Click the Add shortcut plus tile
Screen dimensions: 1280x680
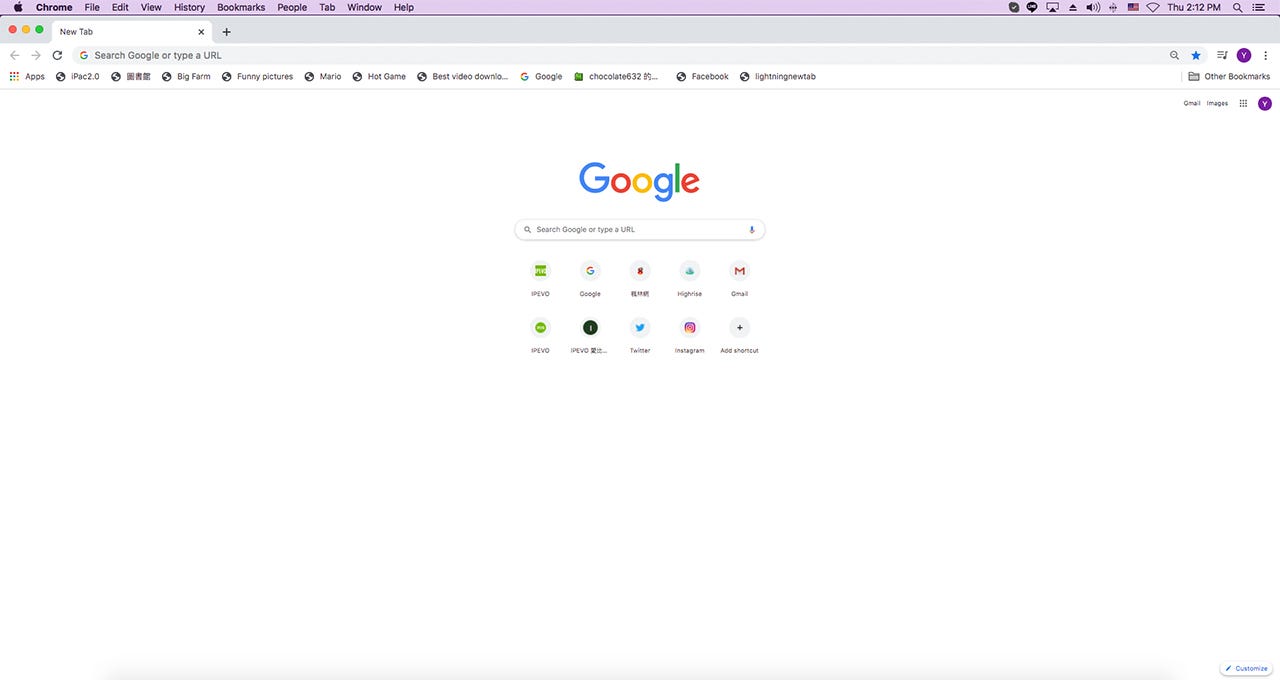[739, 335]
